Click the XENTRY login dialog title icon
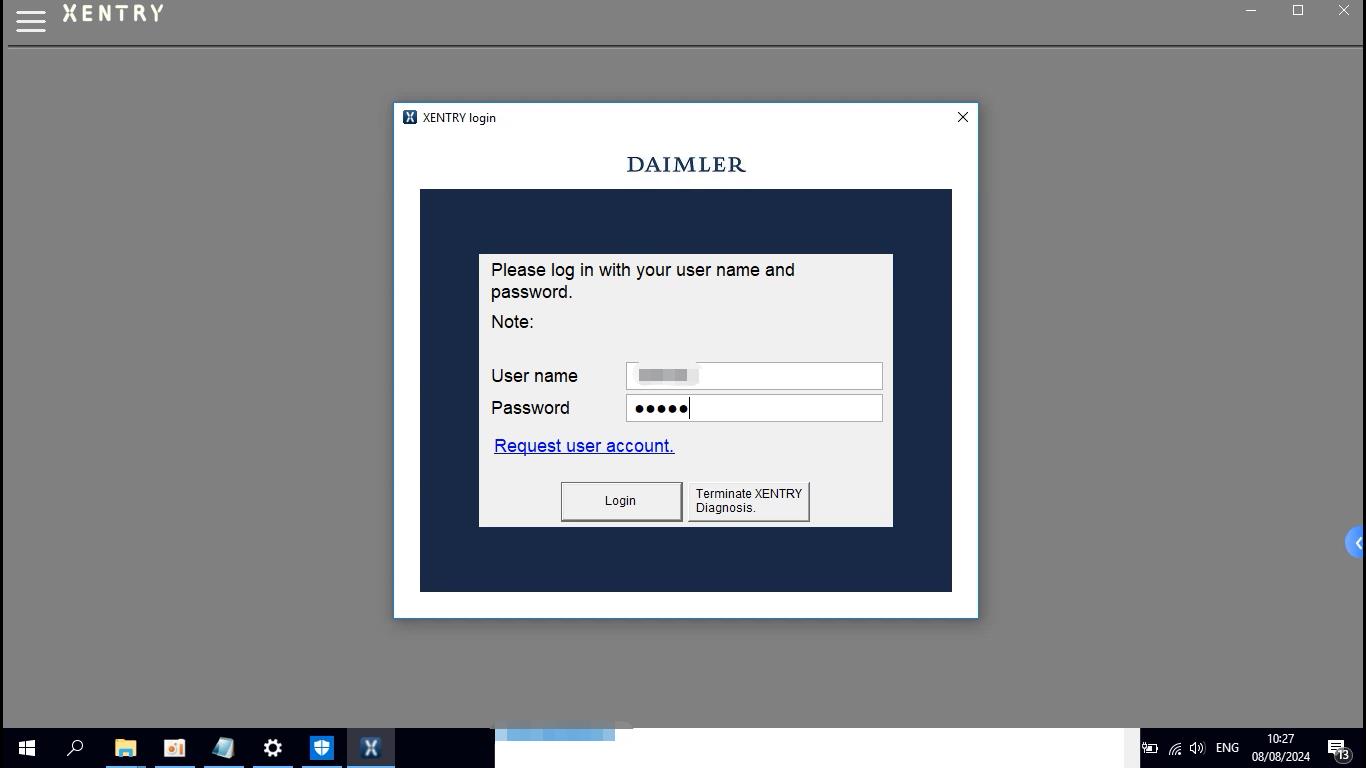The width and height of the screenshot is (1366, 768). [x=410, y=117]
